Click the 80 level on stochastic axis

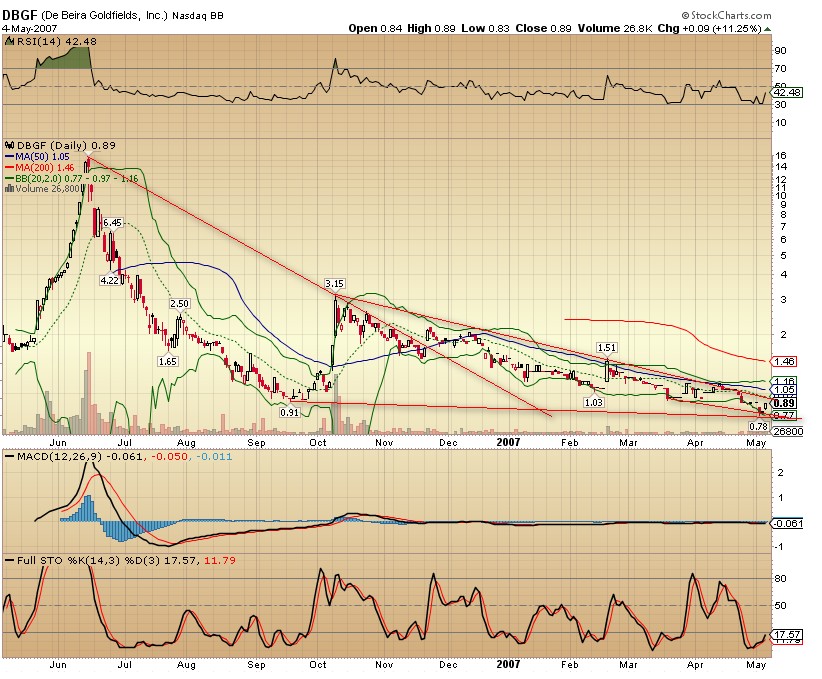[x=780, y=578]
